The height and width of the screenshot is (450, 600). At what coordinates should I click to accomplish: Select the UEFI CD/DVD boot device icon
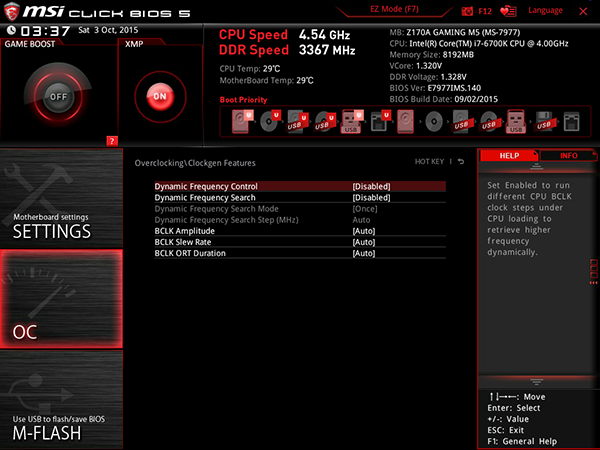pyautogui.click(x=270, y=121)
